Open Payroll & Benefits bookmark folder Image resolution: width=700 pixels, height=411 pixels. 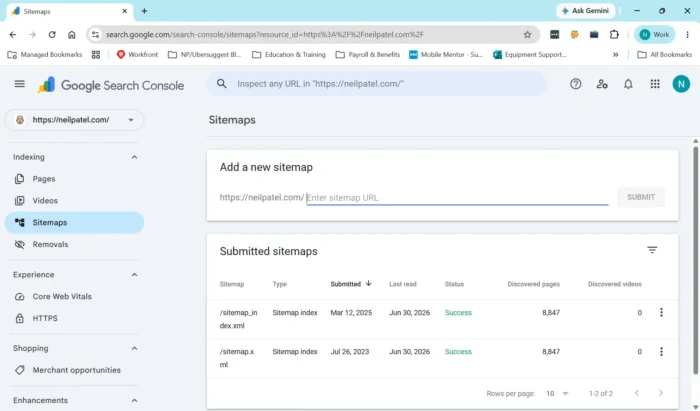367,54
